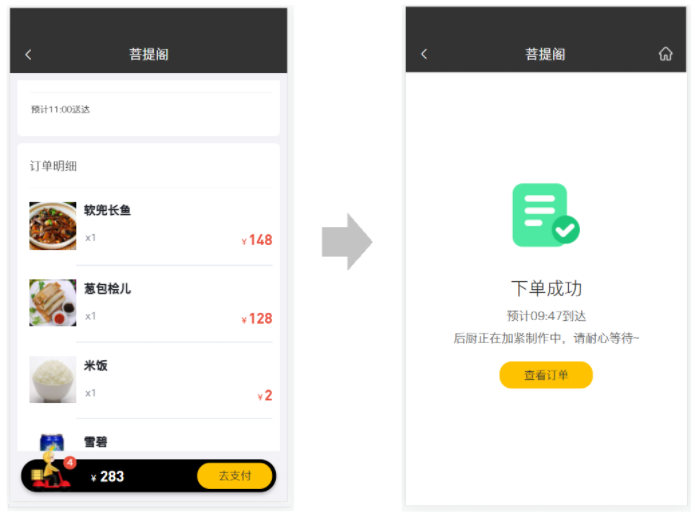Select the 预计11:00送达 delivery time row
This screenshot has height=516, width=695.
click(148, 109)
